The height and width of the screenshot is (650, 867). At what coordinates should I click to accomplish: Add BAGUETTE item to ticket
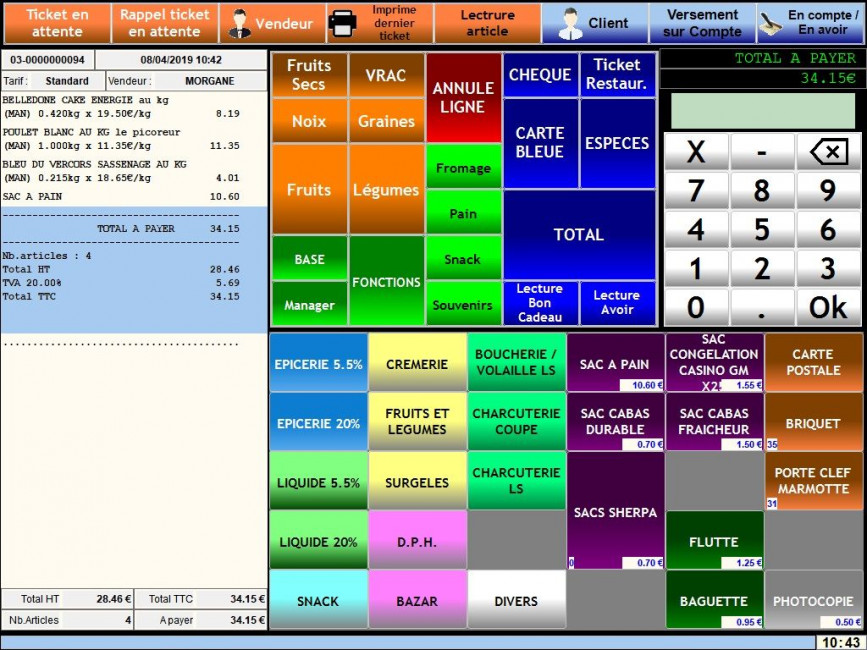point(714,600)
